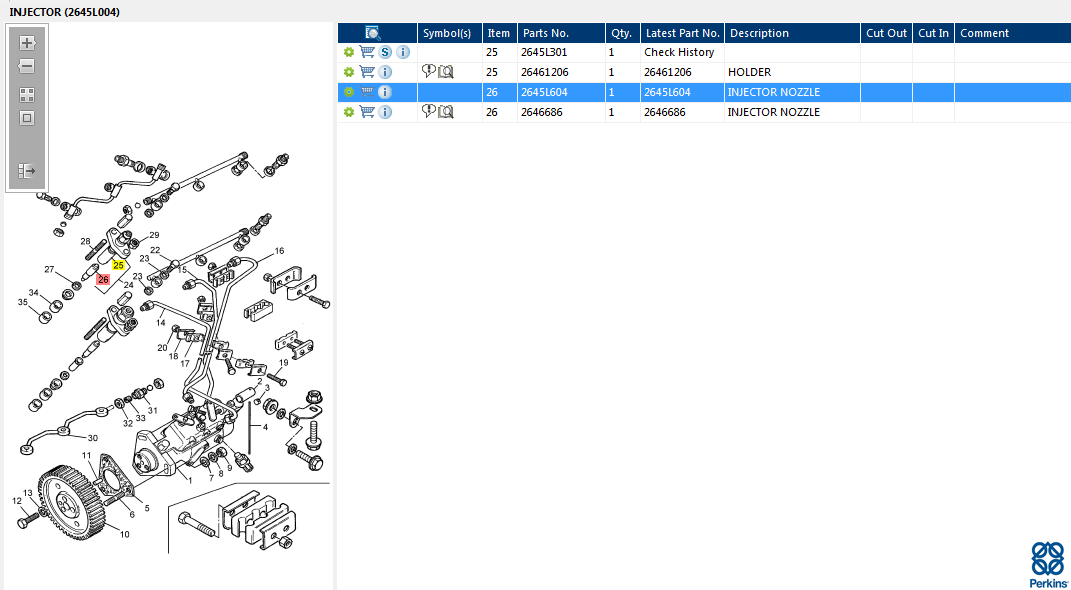
Task: Click cart icon in highlighted 2645L604 row
Action: point(367,92)
